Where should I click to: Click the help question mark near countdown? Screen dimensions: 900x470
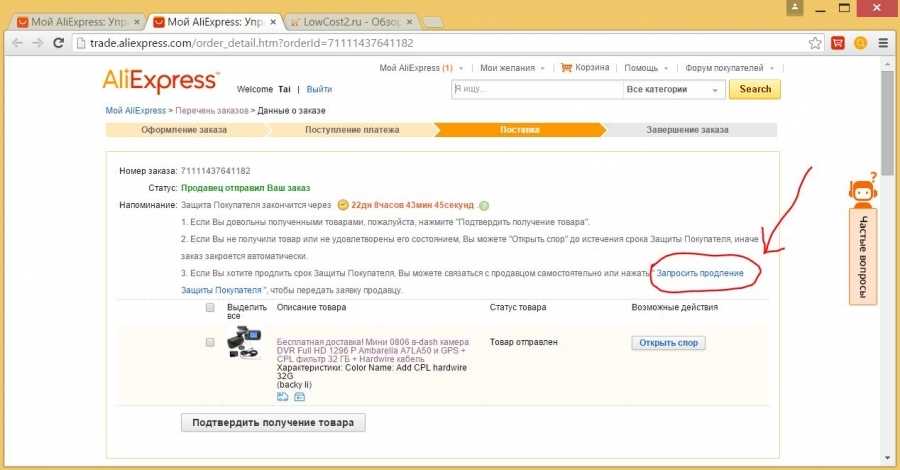484,205
